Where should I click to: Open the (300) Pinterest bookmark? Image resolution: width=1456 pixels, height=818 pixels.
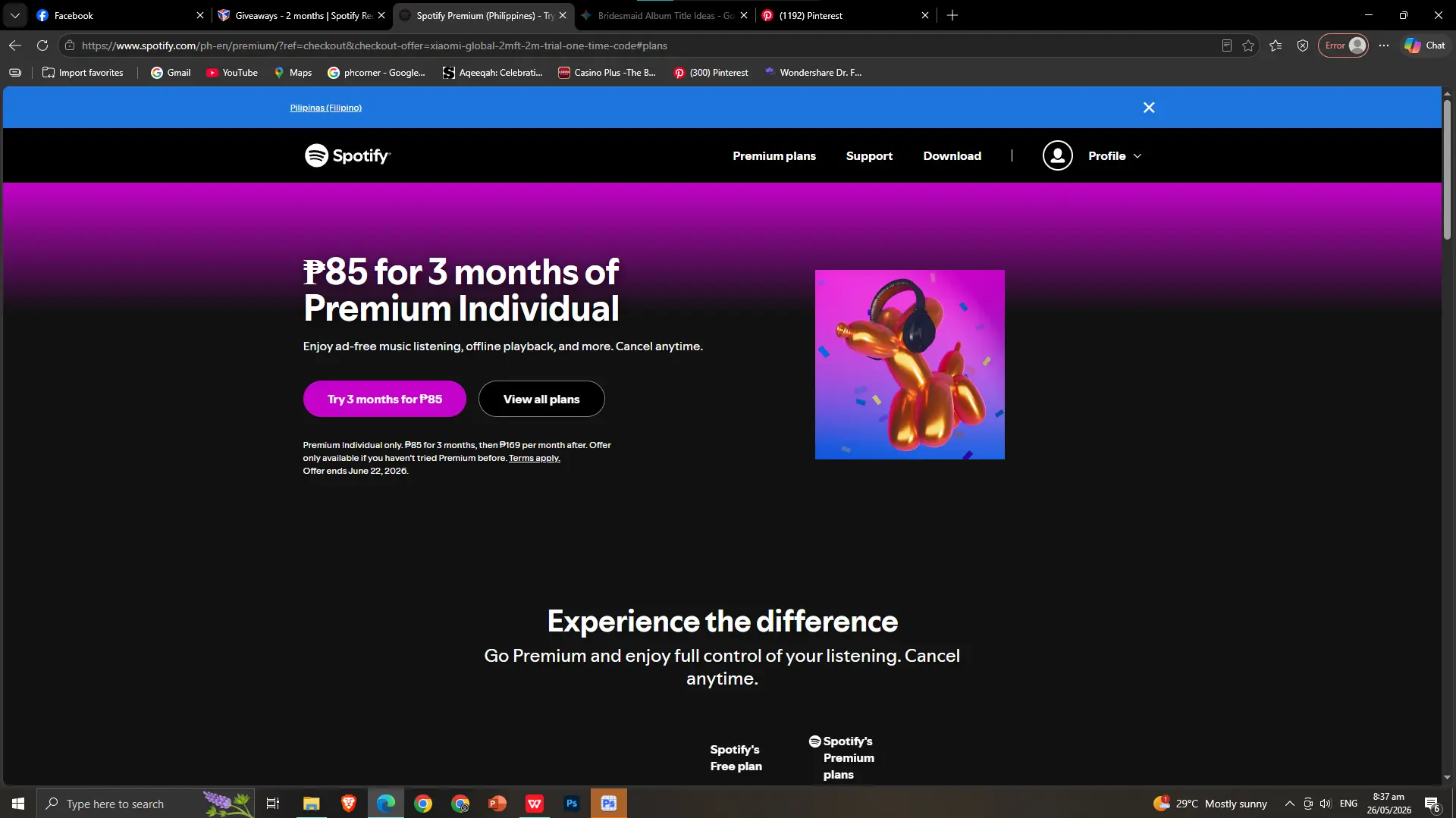point(711,73)
